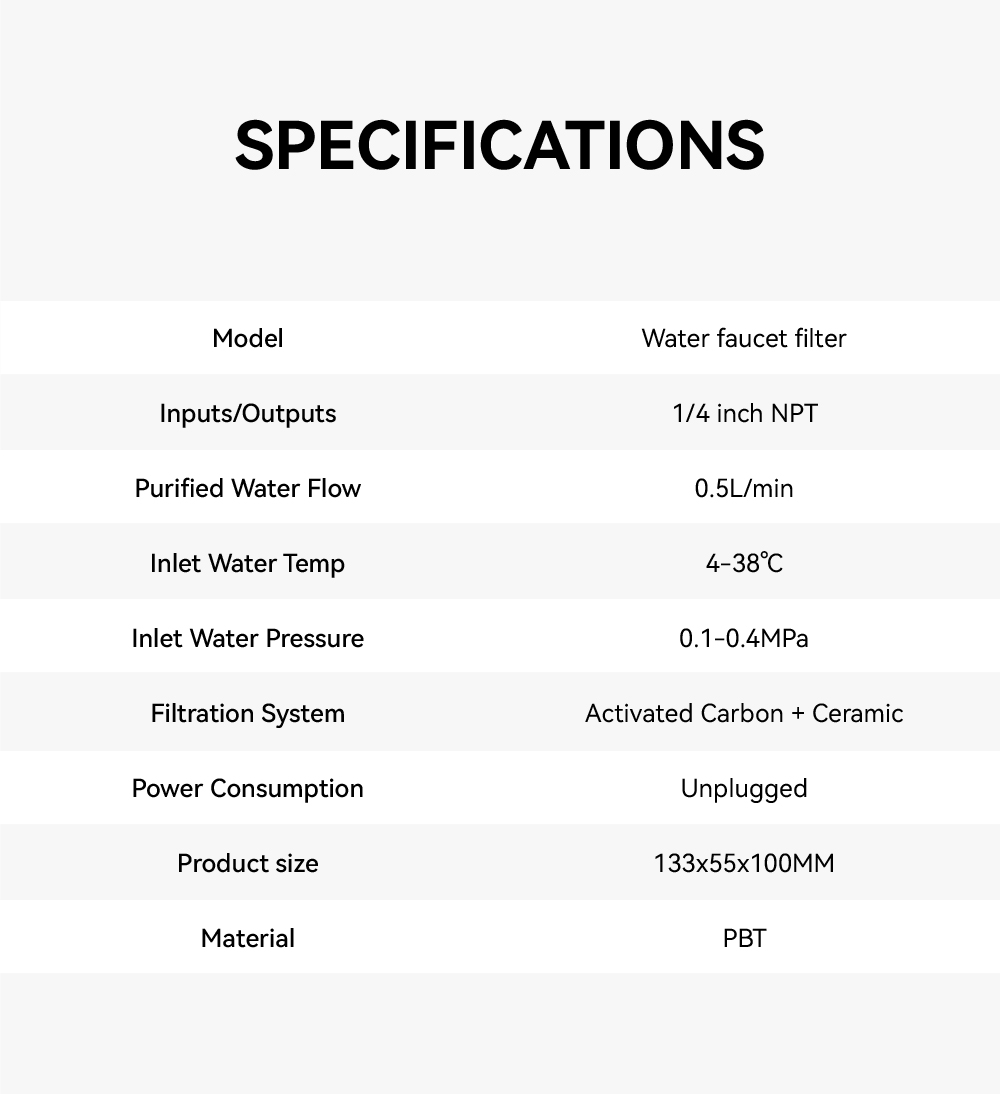Viewport: 1000px width, 1094px height.
Task: Click the Unplugged value
Action: [x=744, y=788]
